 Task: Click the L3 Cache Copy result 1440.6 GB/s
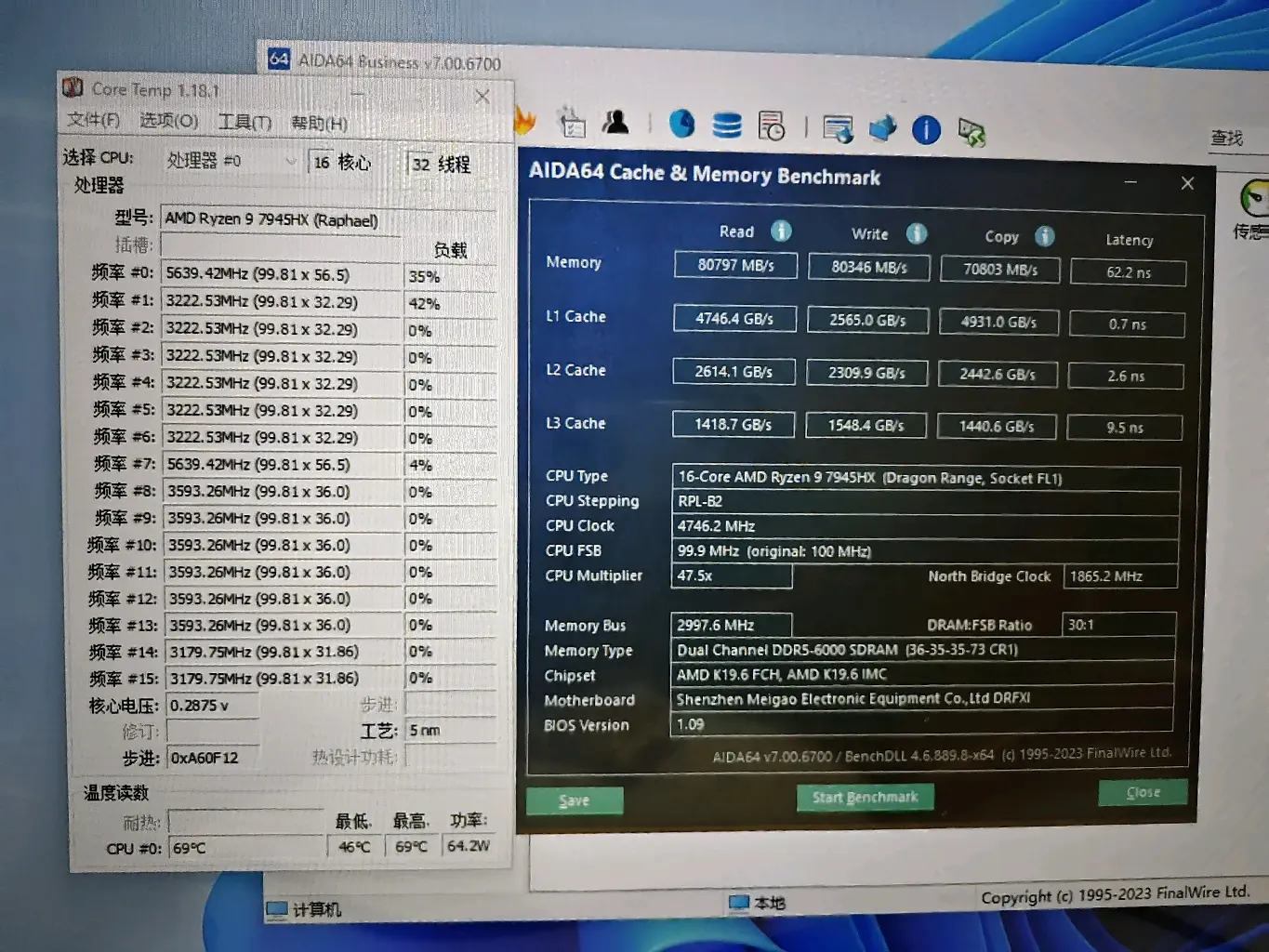coord(997,426)
